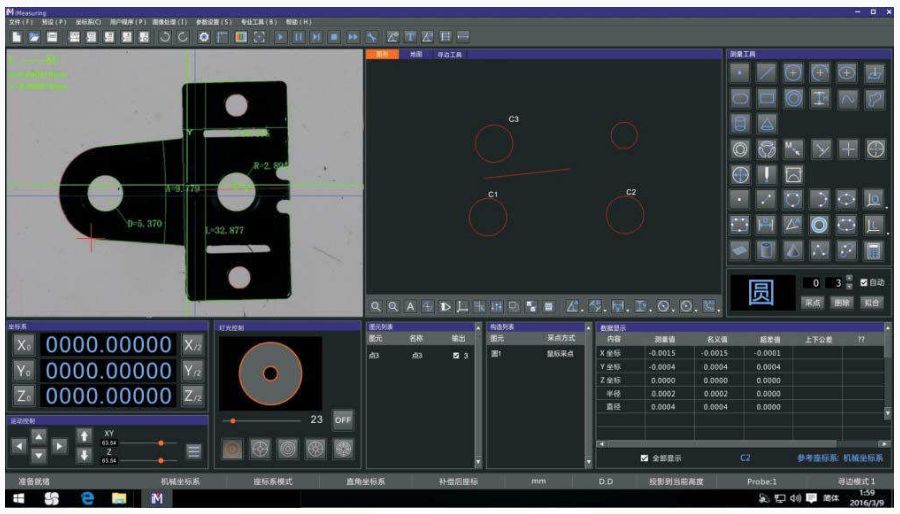Toggle the 自动 (auto) checkbox
The height and width of the screenshot is (514, 900).
pos(864,283)
